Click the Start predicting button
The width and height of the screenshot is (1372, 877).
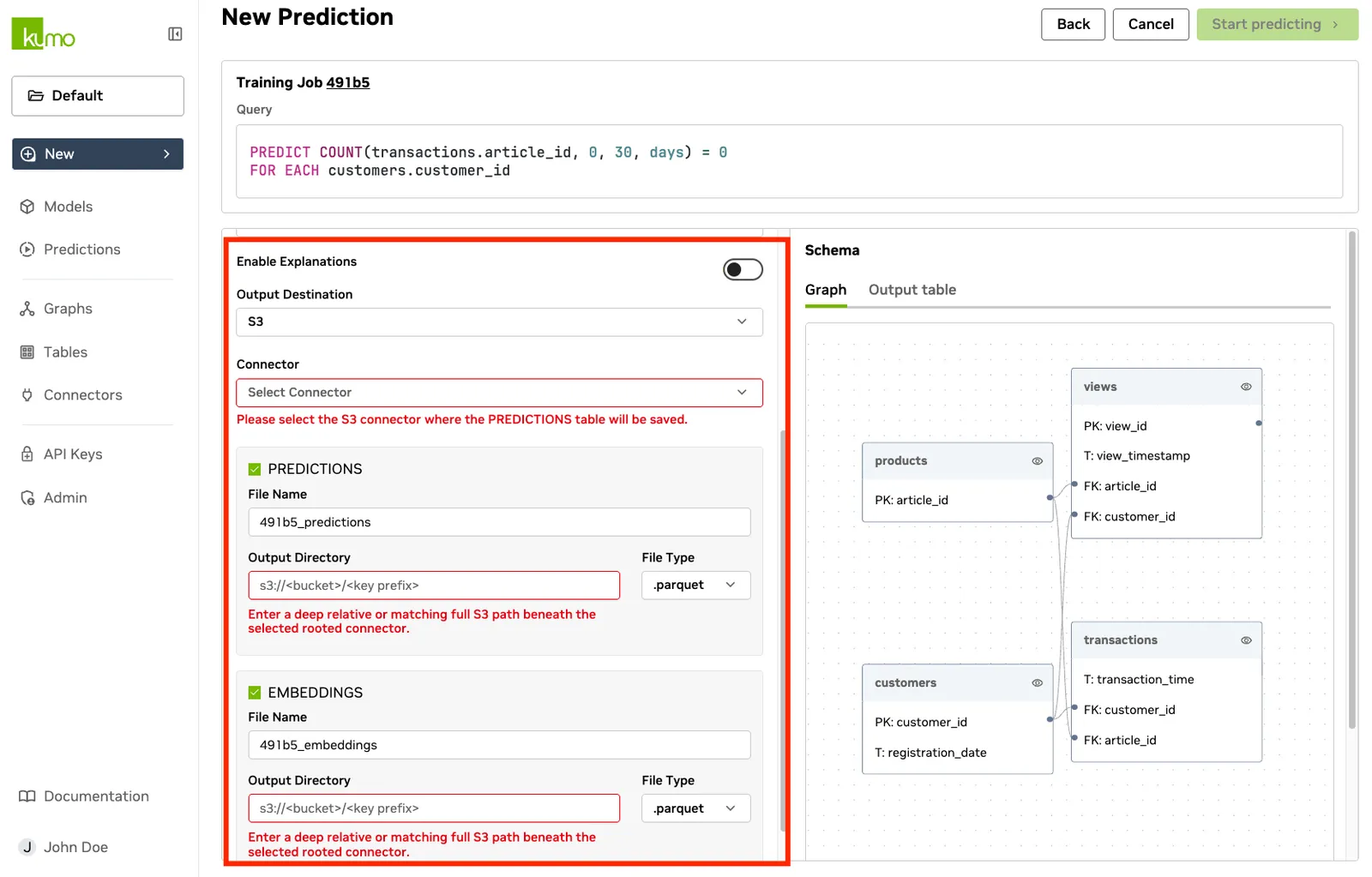[x=1278, y=24]
